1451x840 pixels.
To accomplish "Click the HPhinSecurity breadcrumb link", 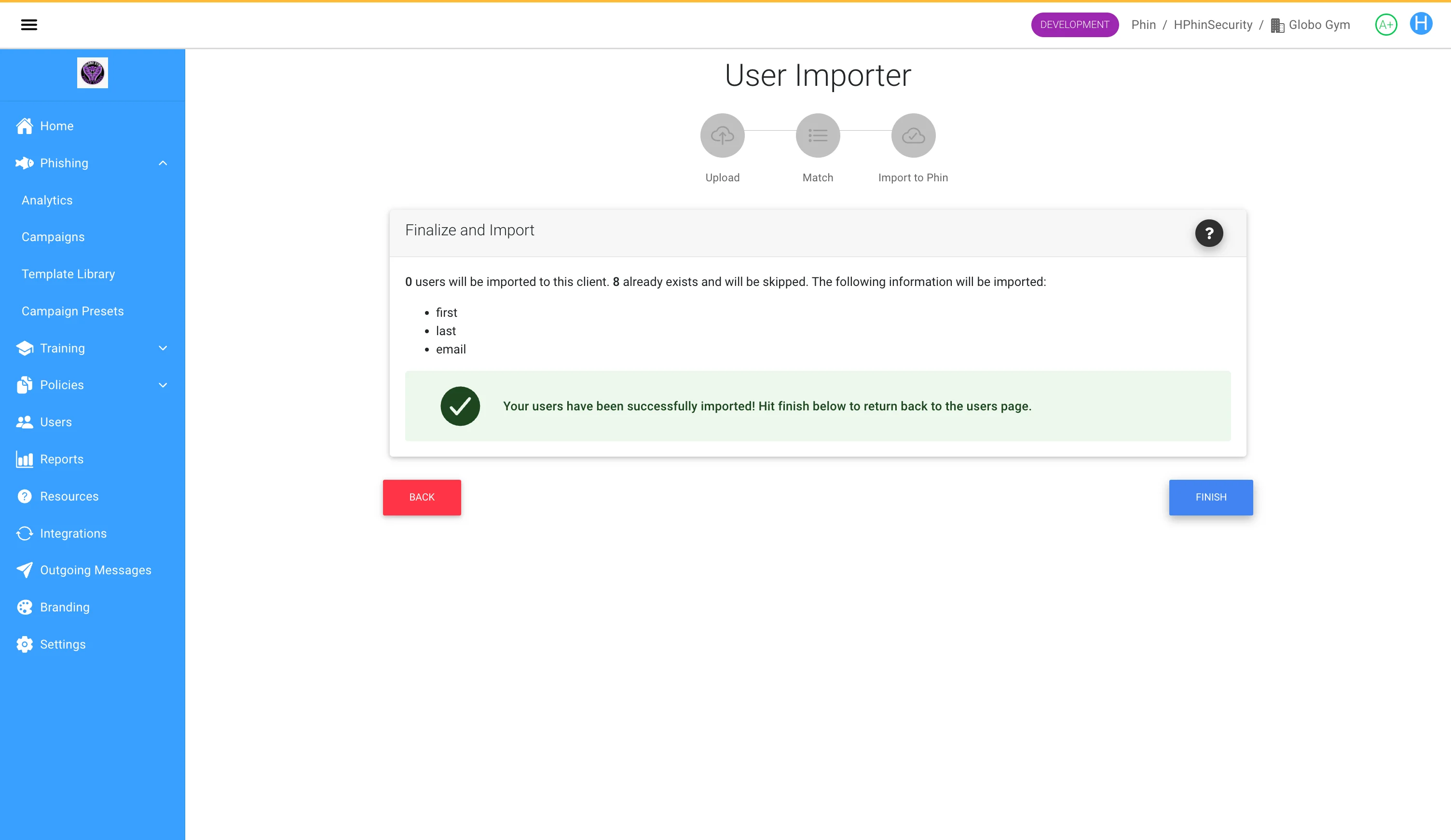I will [1213, 25].
